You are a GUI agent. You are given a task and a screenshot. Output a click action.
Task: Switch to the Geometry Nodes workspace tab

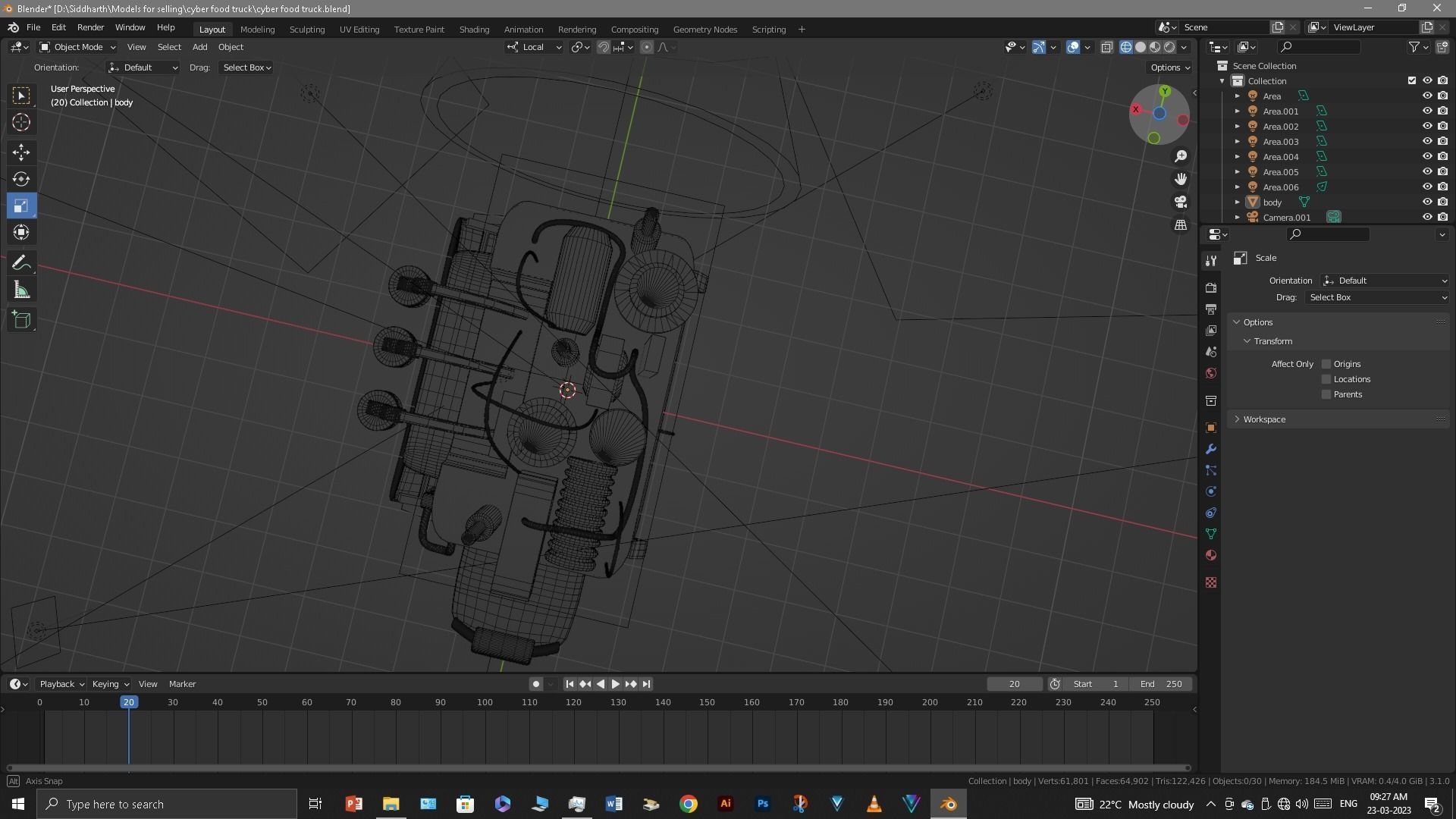click(704, 30)
